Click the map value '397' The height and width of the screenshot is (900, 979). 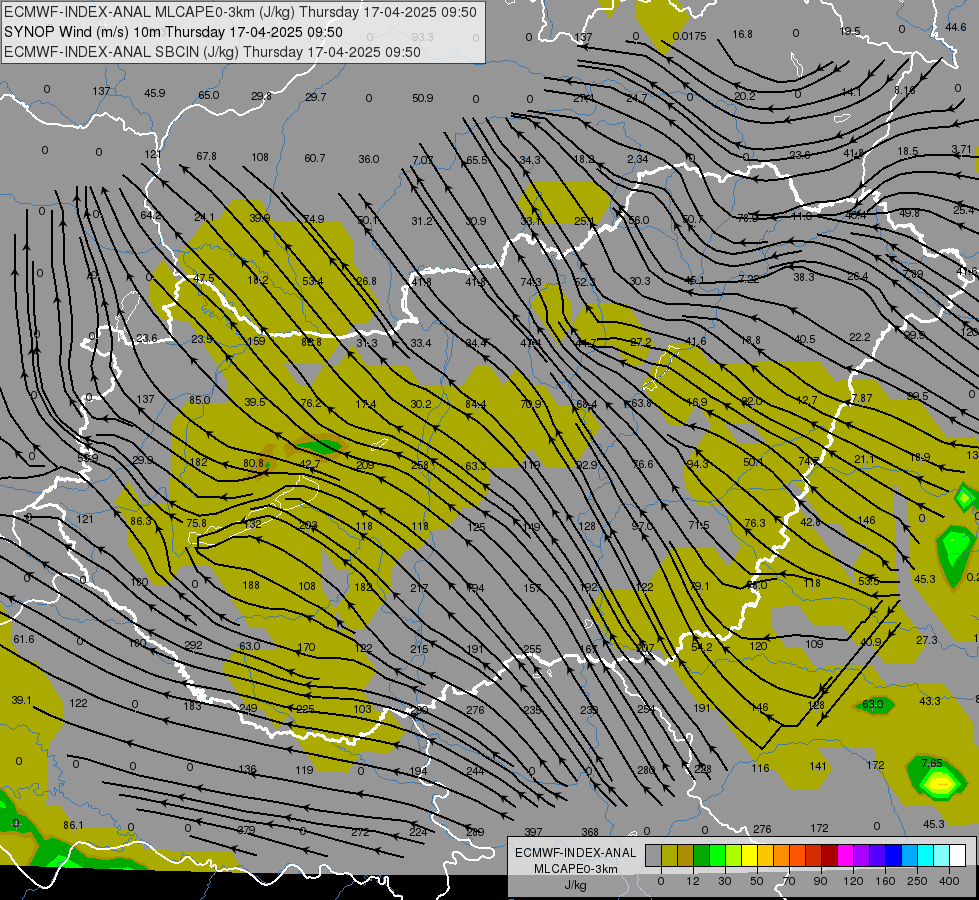(x=533, y=832)
